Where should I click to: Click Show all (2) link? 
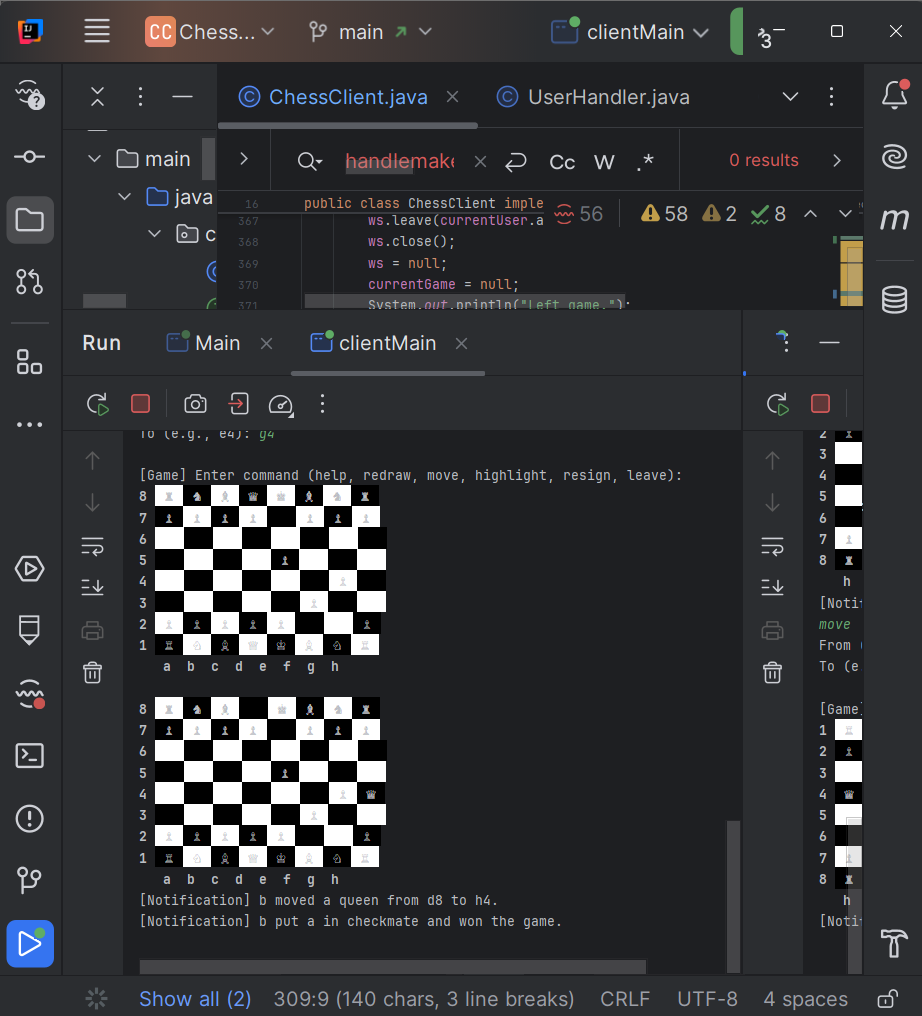coord(195,999)
